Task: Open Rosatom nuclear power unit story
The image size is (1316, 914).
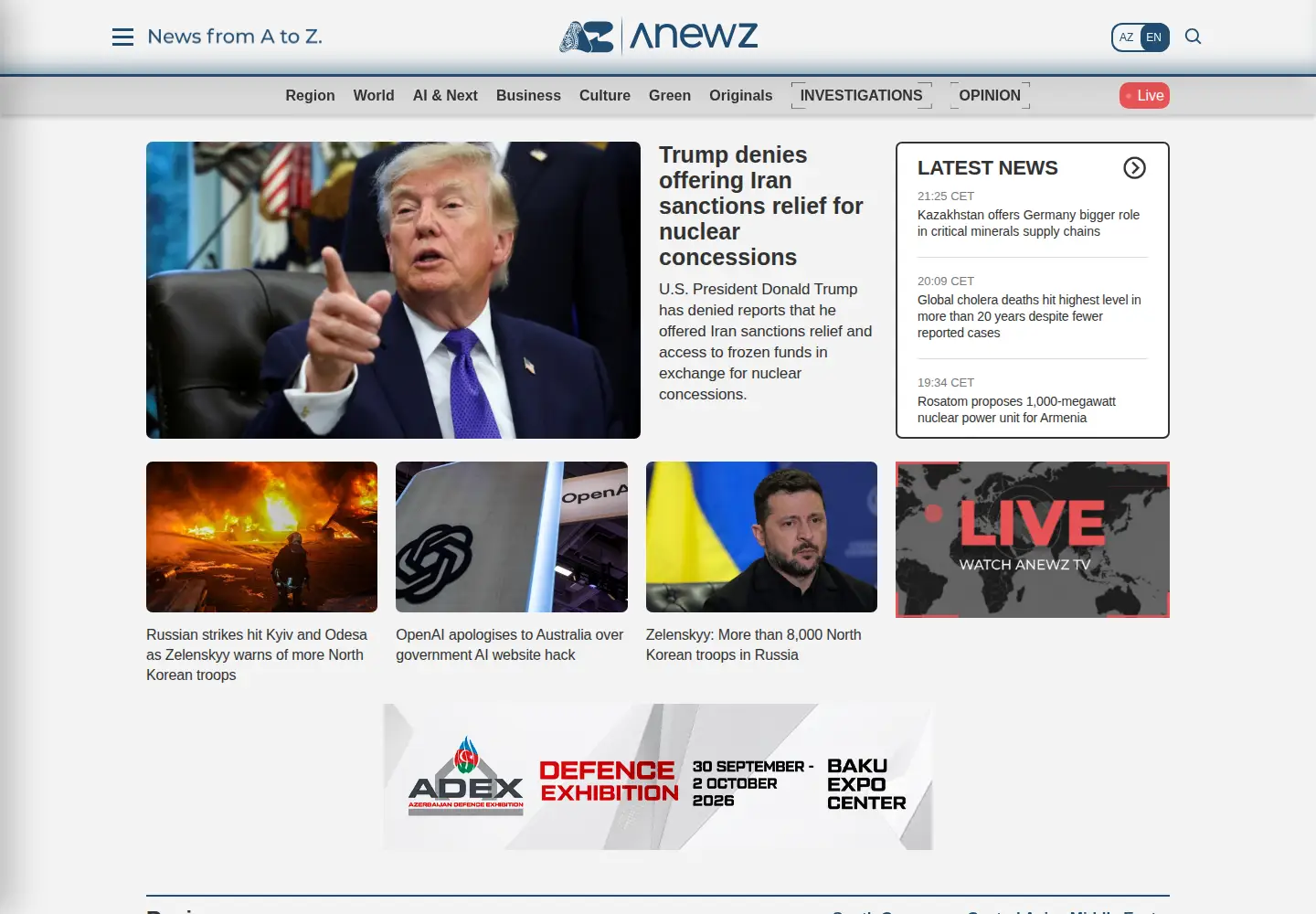Action: coord(1016,409)
